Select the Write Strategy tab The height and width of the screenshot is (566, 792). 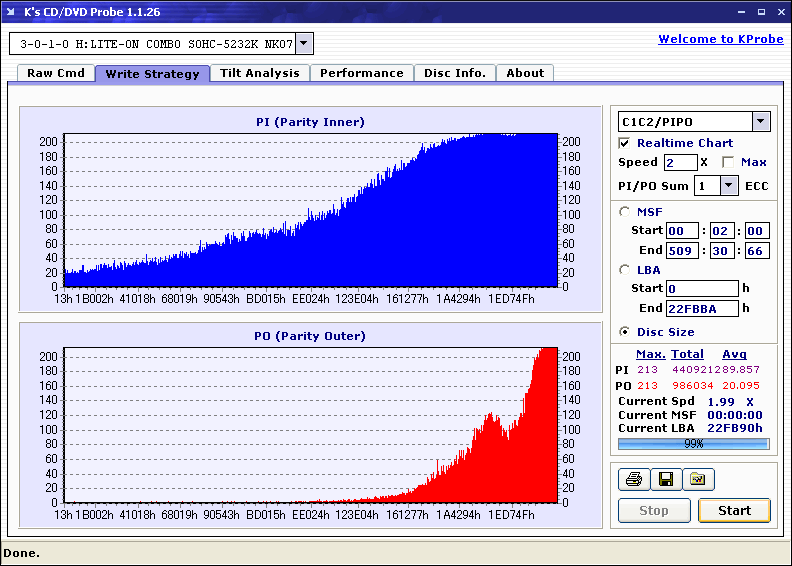[153, 74]
